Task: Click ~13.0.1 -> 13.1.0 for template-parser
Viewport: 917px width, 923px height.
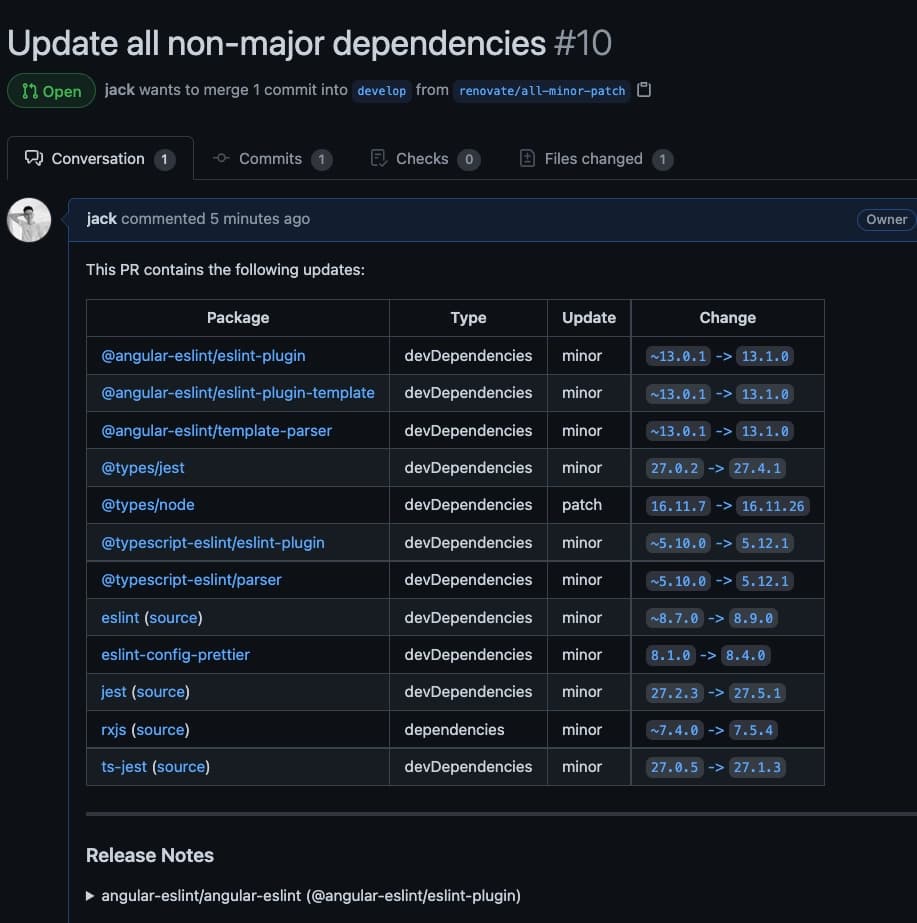Action: pyautogui.click(x=719, y=431)
